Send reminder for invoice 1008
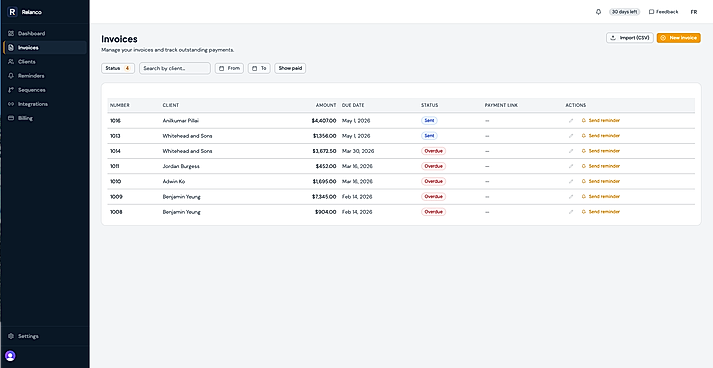 (x=601, y=212)
